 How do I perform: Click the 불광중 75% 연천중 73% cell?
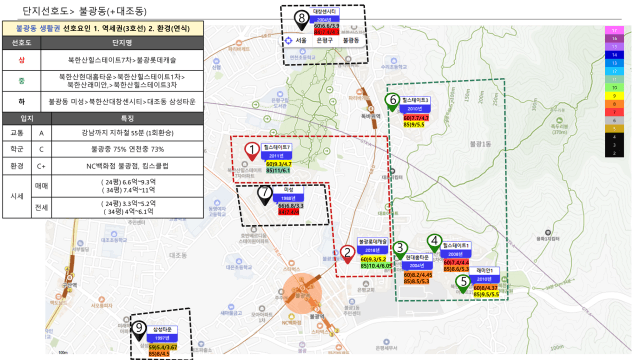[127, 149]
